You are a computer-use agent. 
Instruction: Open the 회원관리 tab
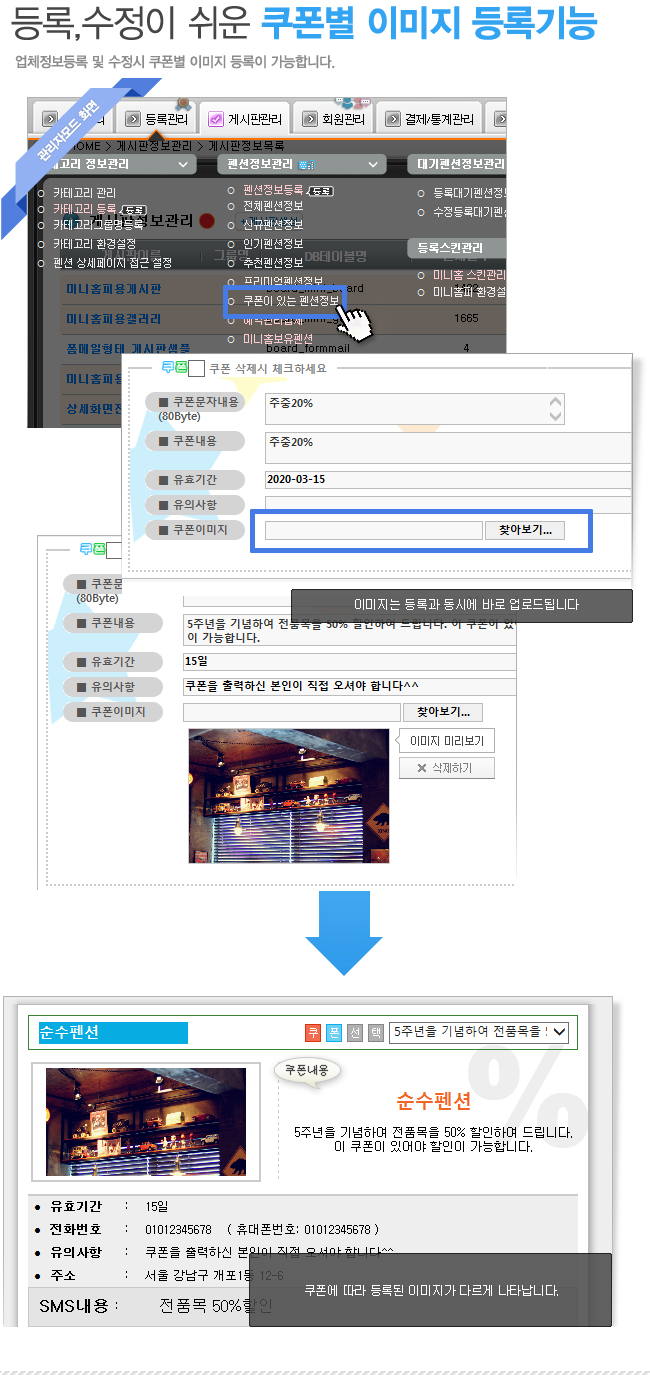click(x=334, y=119)
